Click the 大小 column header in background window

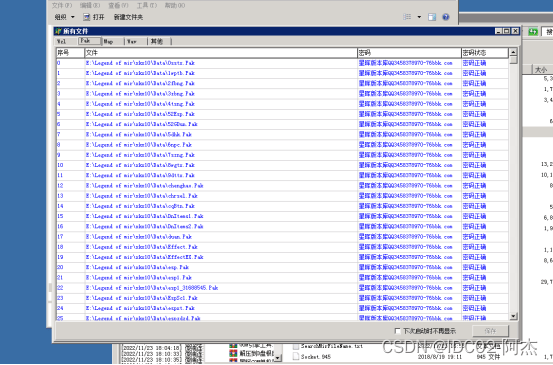click(543, 69)
